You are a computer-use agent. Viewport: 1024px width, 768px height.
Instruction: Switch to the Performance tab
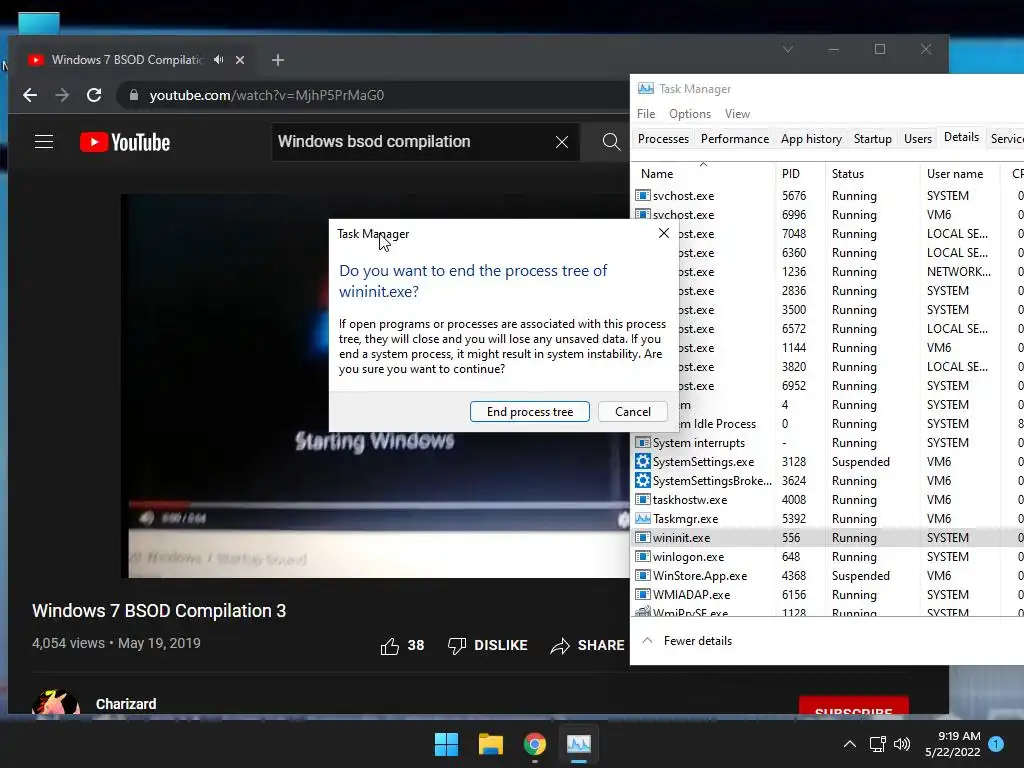735,138
